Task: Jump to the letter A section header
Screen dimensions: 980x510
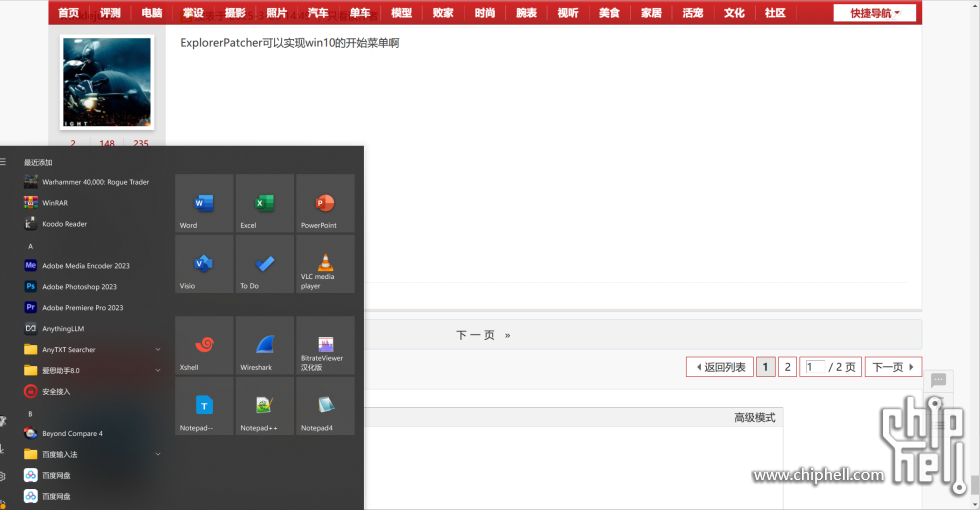Action: (30, 246)
